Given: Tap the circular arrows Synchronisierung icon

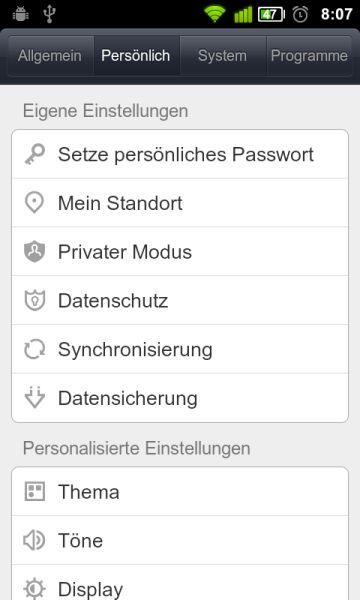Looking at the screenshot, I should [x=34, y=349].
